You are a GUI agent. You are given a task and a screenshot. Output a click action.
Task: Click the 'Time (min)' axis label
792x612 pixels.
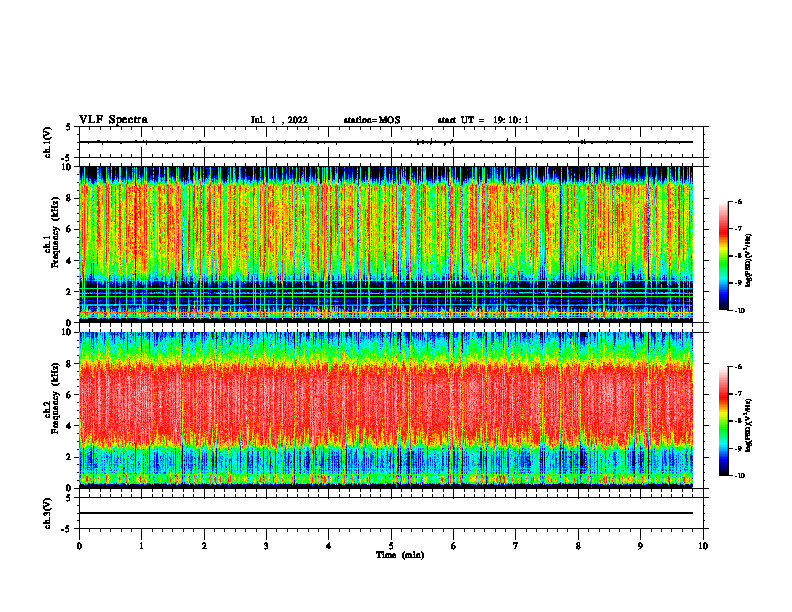(400, 555)
